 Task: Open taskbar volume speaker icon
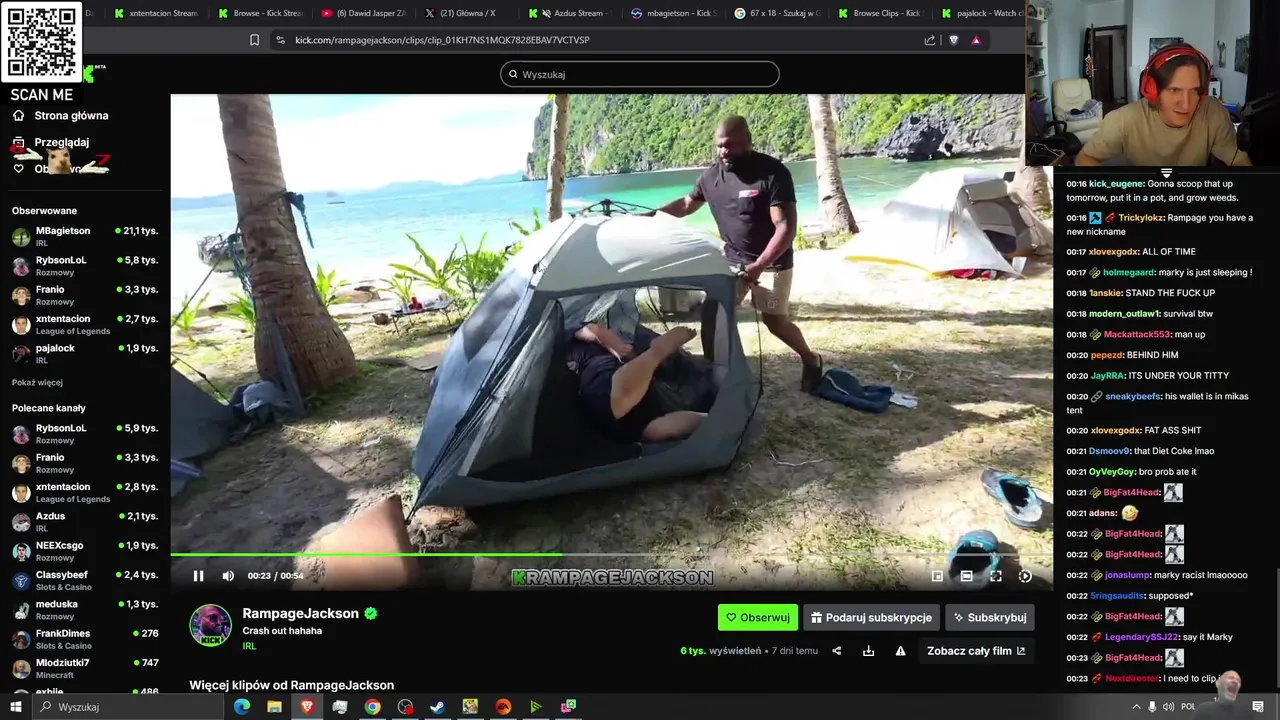click(1168, 707)
